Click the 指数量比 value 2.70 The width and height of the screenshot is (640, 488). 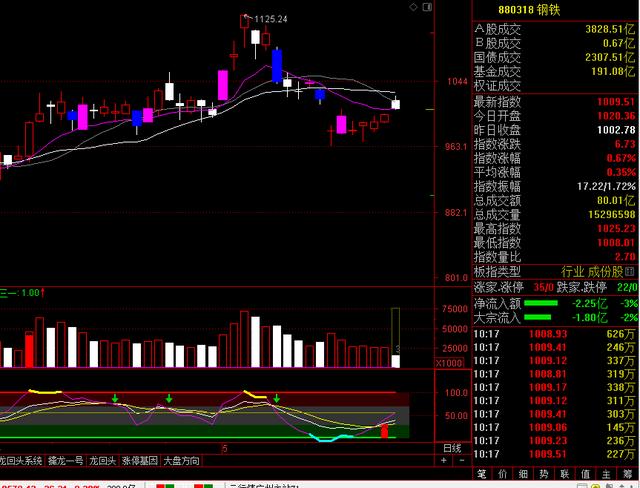point(625,257)
